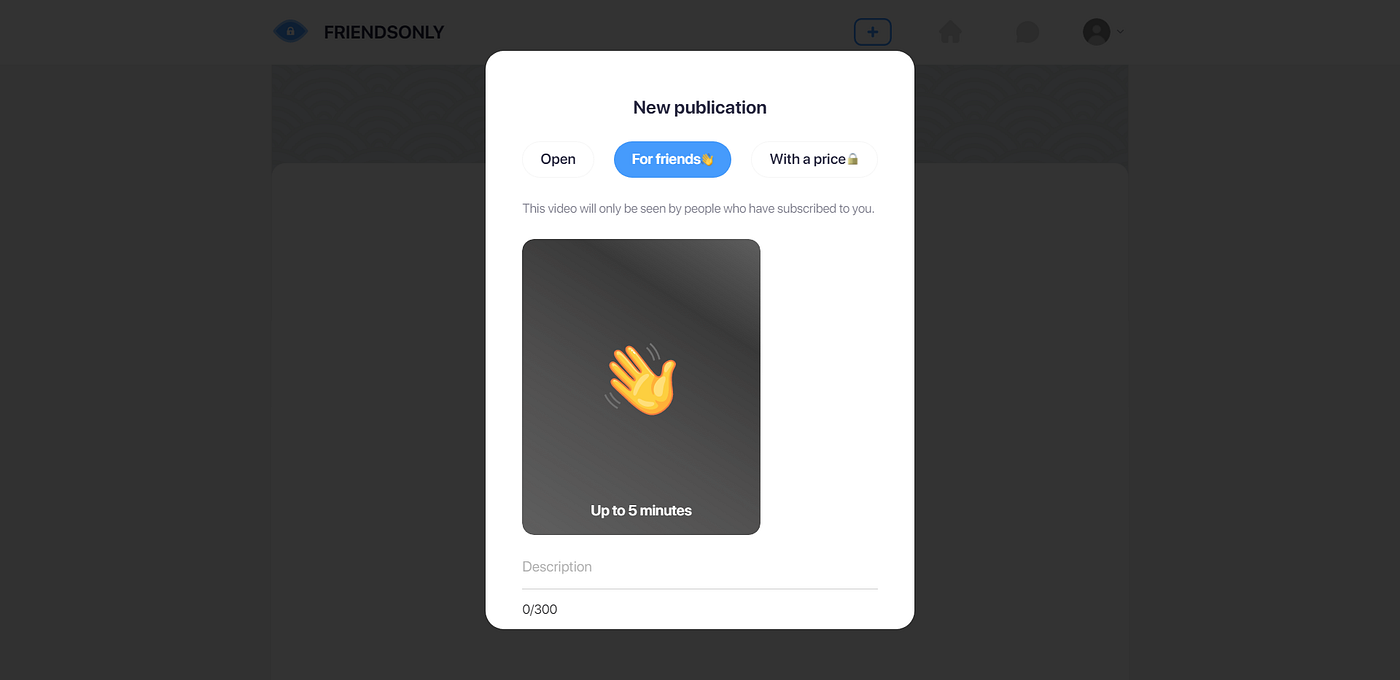This screenshot has height=680, width=1400.
Task: Select the Open visibility option
Action: (558, 159)
